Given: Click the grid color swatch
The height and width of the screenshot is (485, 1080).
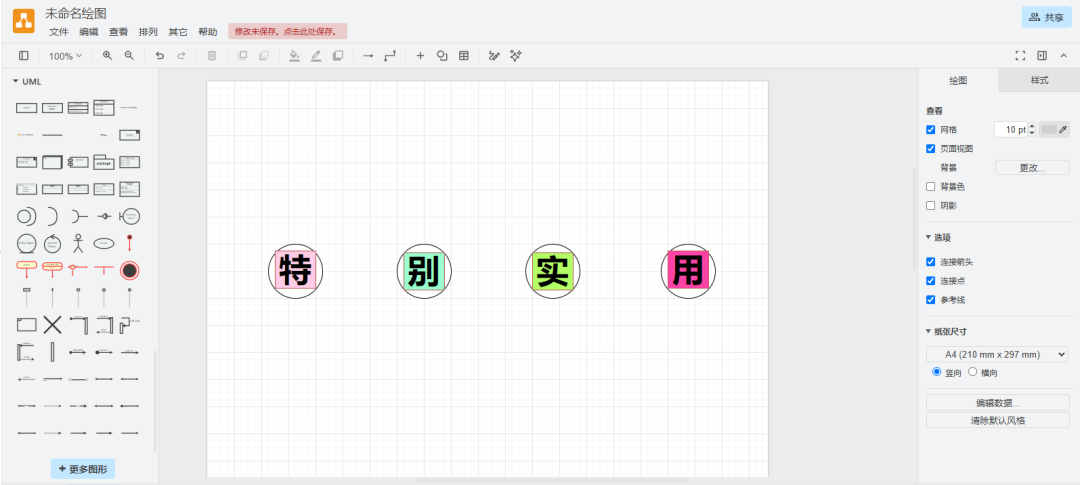Looking at the screenshot, I should (1049, 130).
